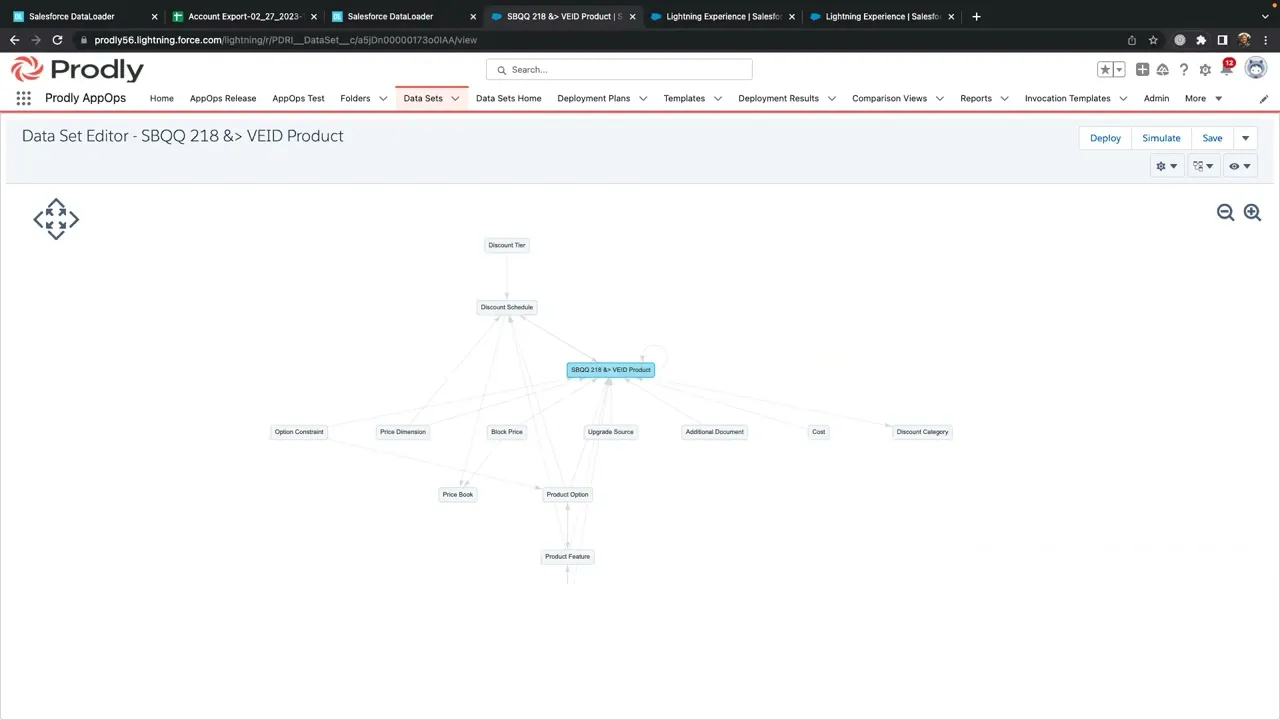Open the AppOps Test tab
This screenshot has height=720, width=1280.
(x=298, y=98)
